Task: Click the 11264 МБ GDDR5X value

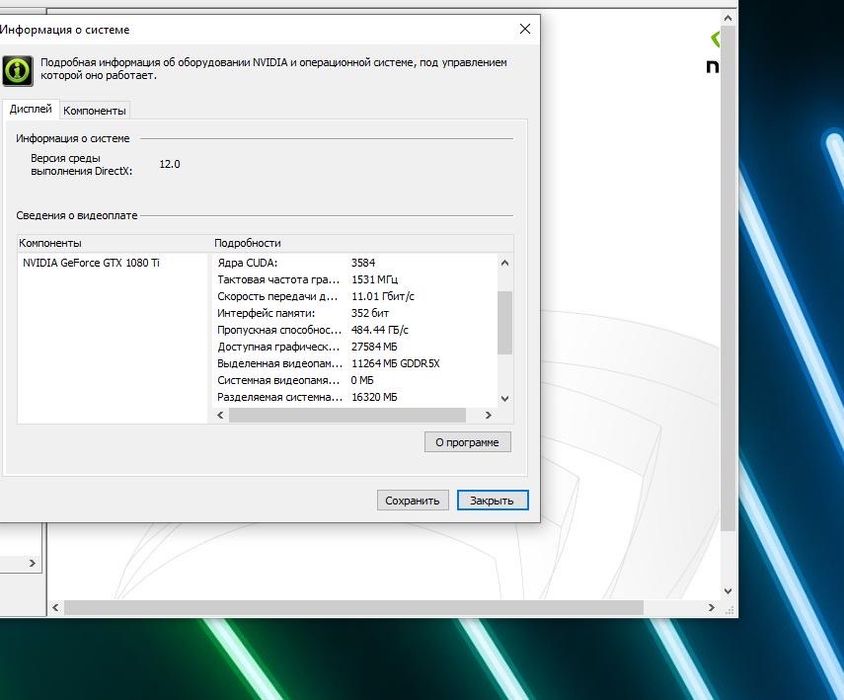Action: point(396,363)
